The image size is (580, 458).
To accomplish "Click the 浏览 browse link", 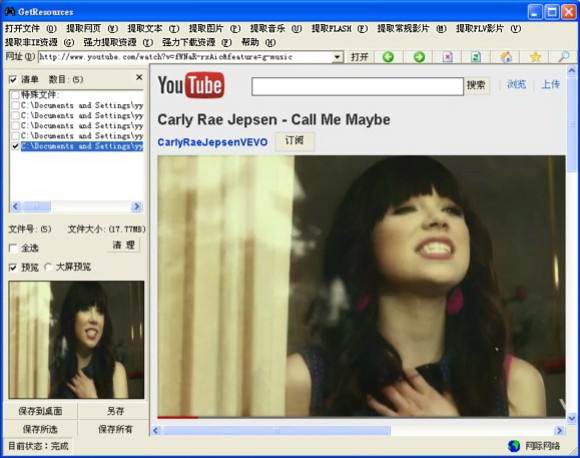I will click(516, 84).
